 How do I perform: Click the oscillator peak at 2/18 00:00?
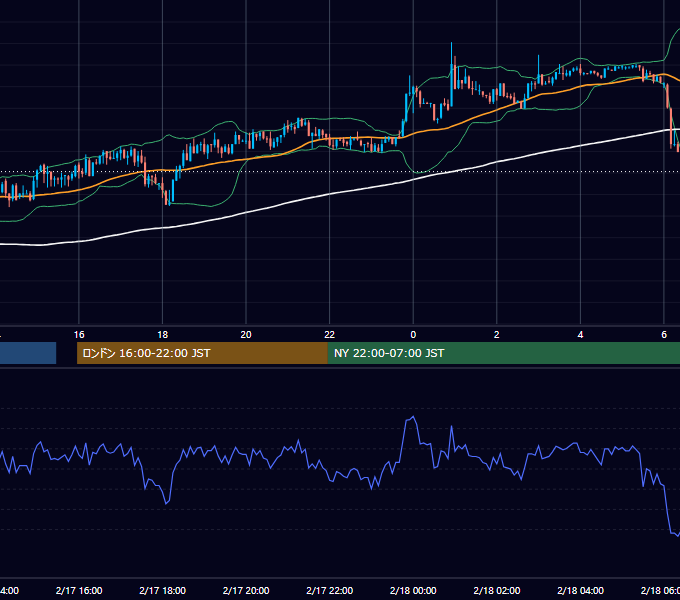click(x=412, y=418)
